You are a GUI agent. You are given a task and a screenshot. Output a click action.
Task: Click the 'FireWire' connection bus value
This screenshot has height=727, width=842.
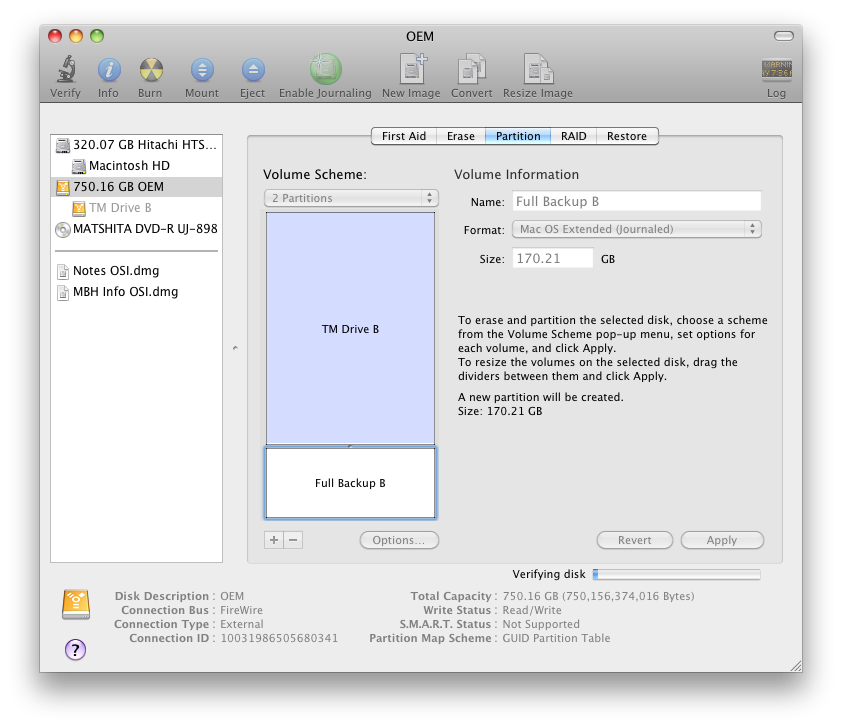pos(242,610)
